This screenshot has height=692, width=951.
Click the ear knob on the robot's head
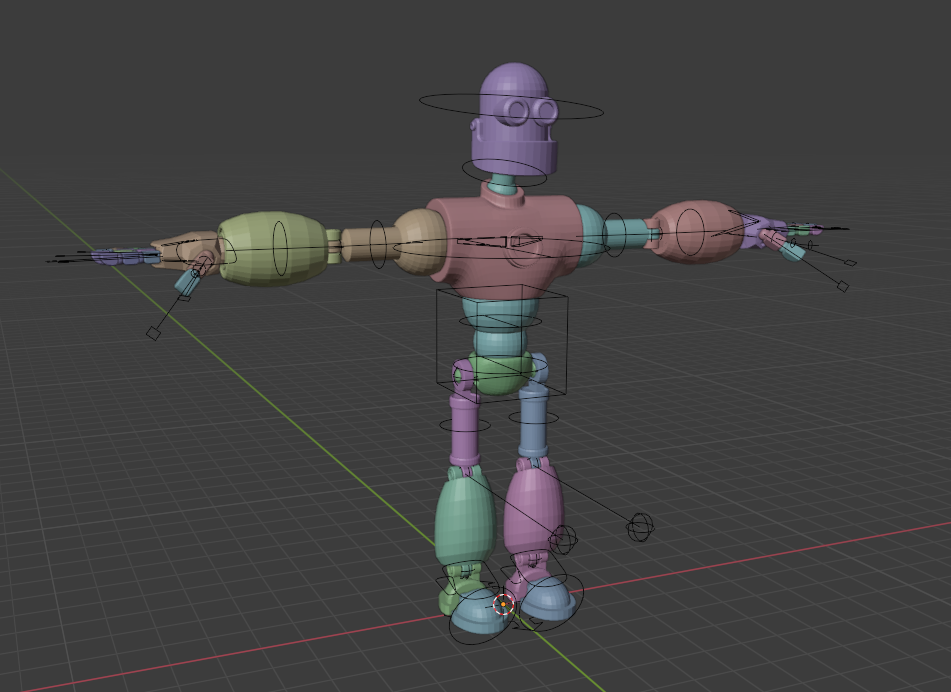pos(474,126)
